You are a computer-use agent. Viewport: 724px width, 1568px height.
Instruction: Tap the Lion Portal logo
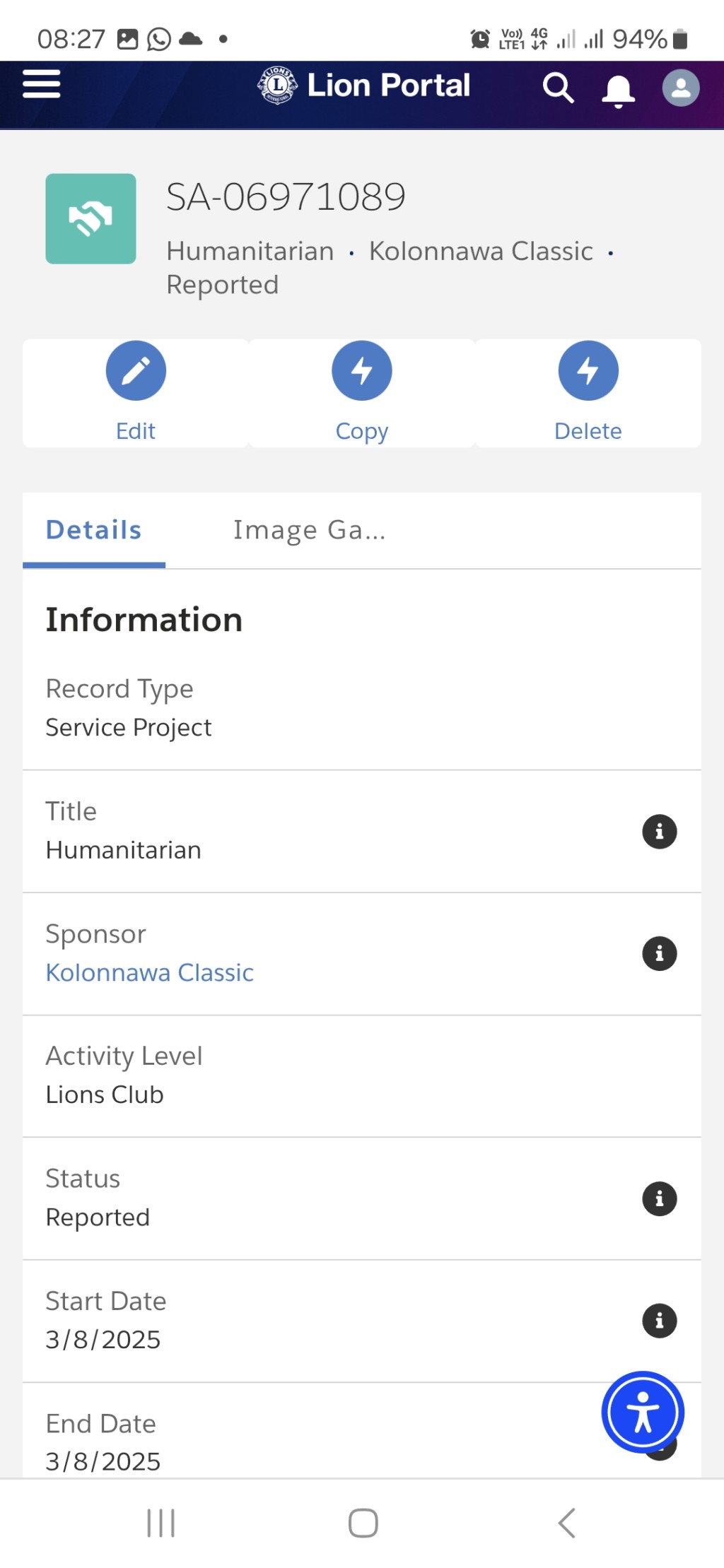pyautogui.click(x=363, y=86)
